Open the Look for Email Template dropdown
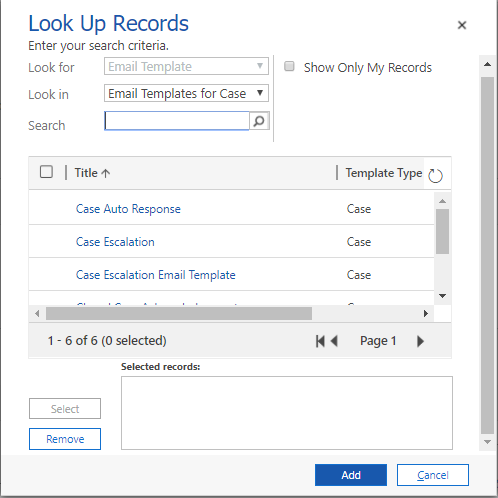 (186, 66)
